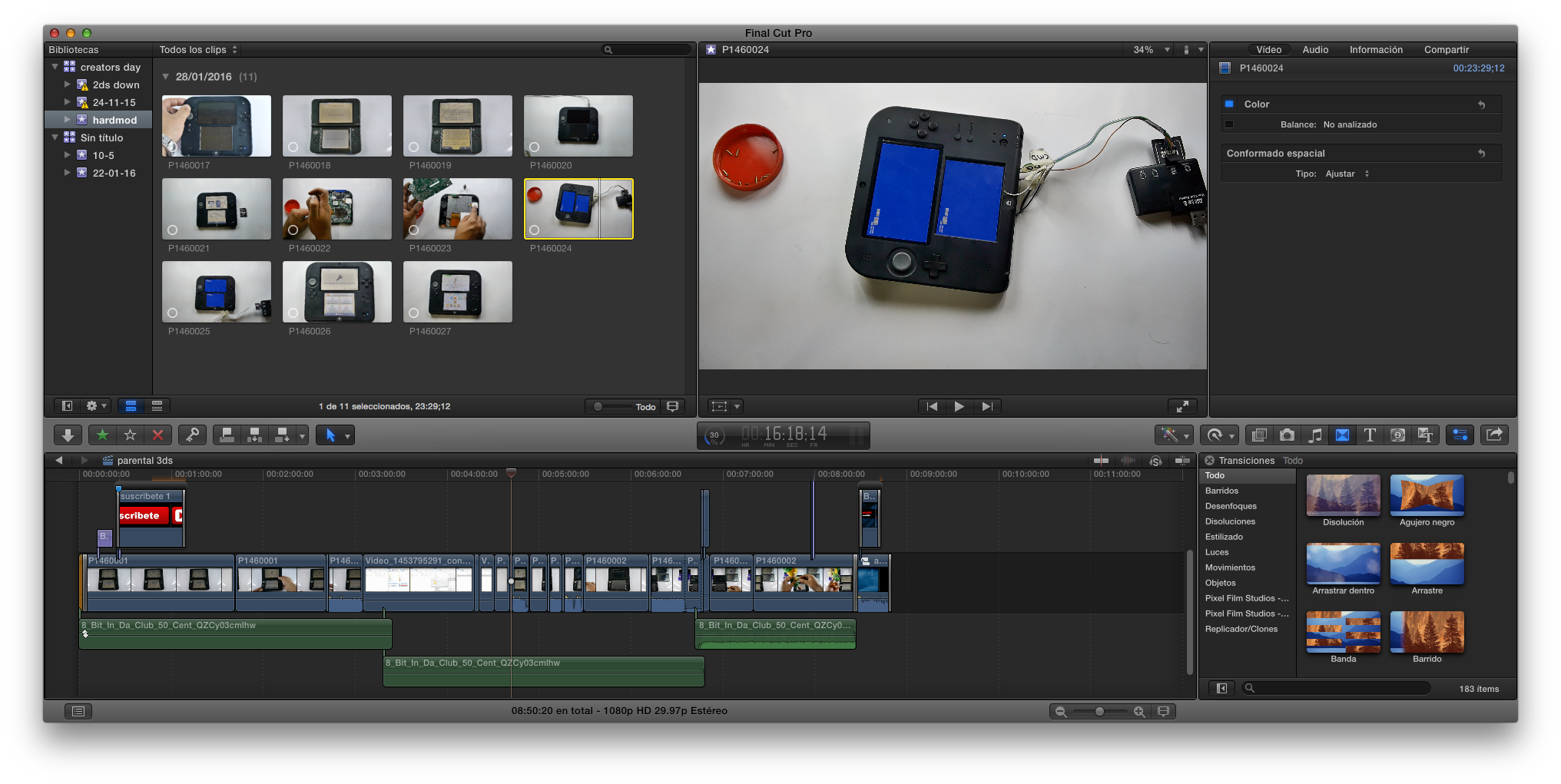The height and width of the screenshot is (784, 1561).
Task: Click the share project export icon
Action: click(1494, 435)
